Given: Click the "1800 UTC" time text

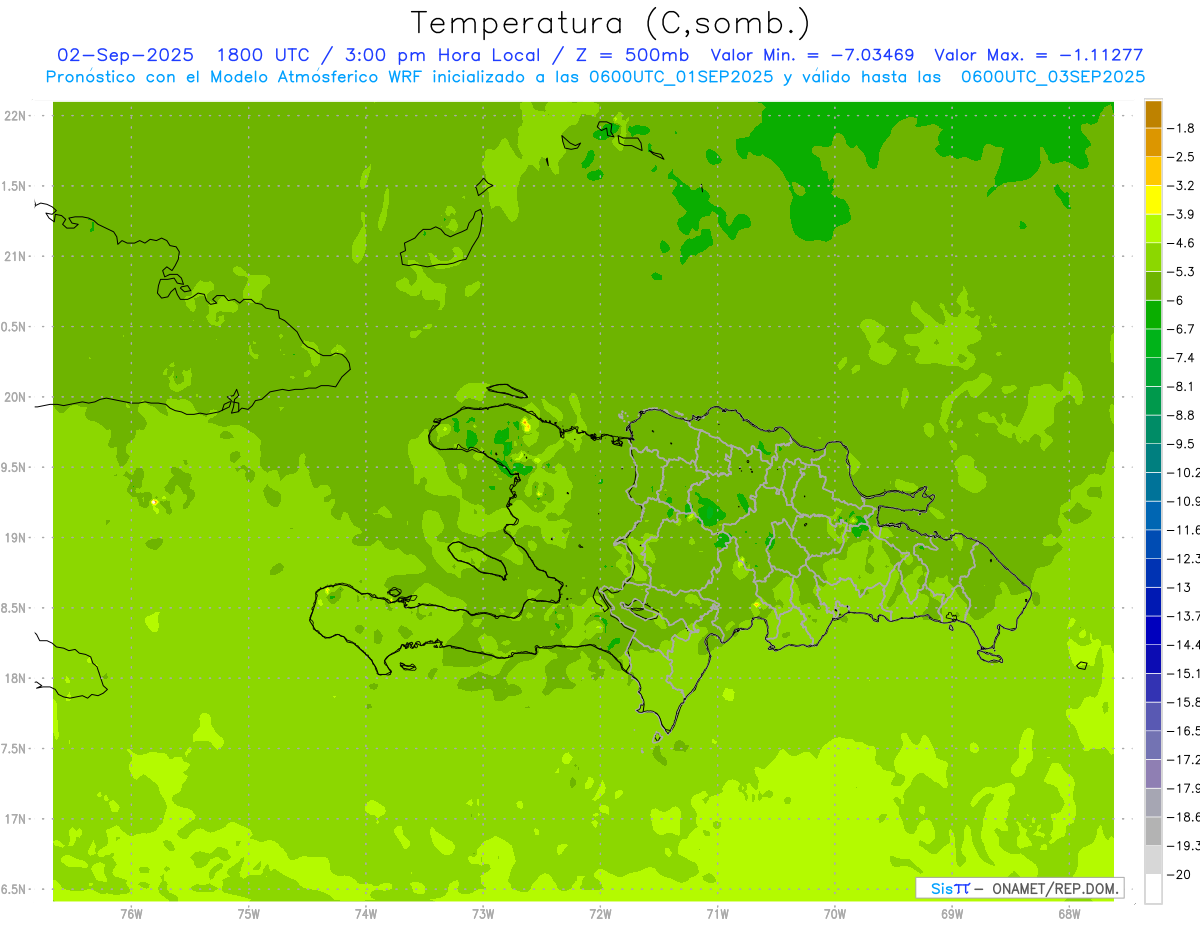Looking at the screenshot, I should coord(263,56).
